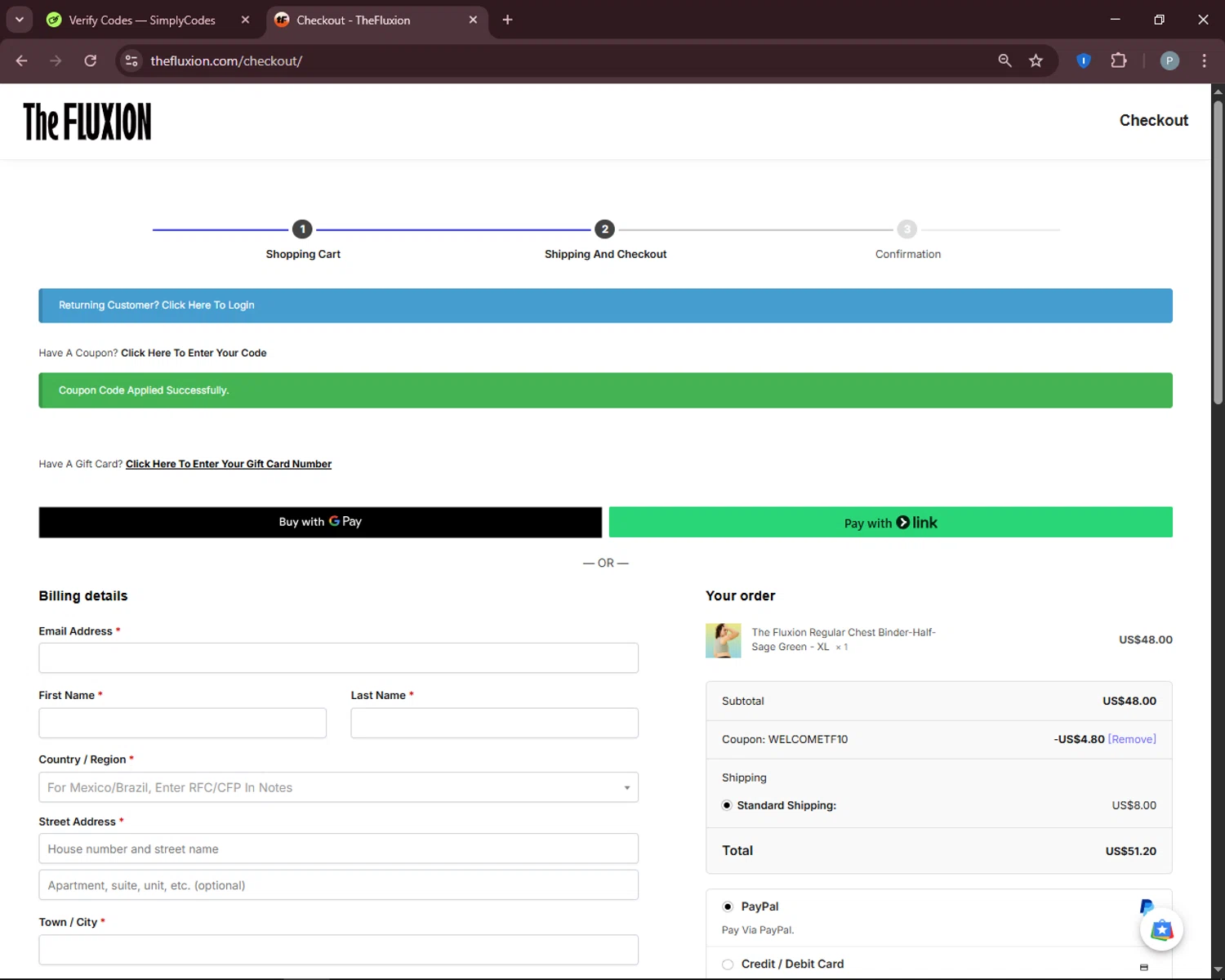Click step 2 Shipping And Checkout circle
Screen dimensions: 1225x980
coord(604,229)
